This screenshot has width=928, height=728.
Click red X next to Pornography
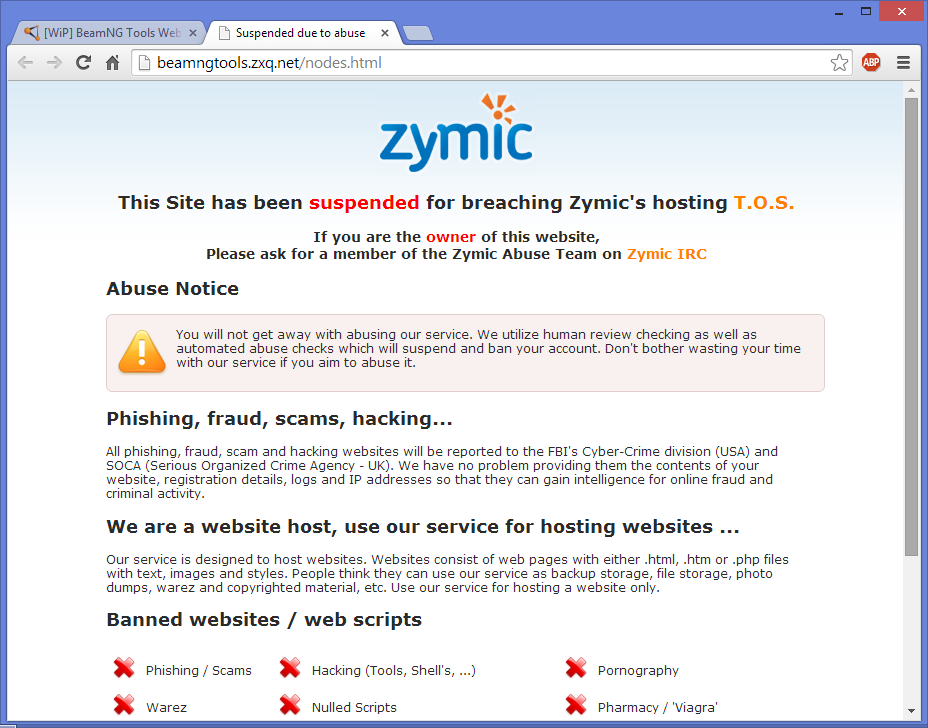576,668
